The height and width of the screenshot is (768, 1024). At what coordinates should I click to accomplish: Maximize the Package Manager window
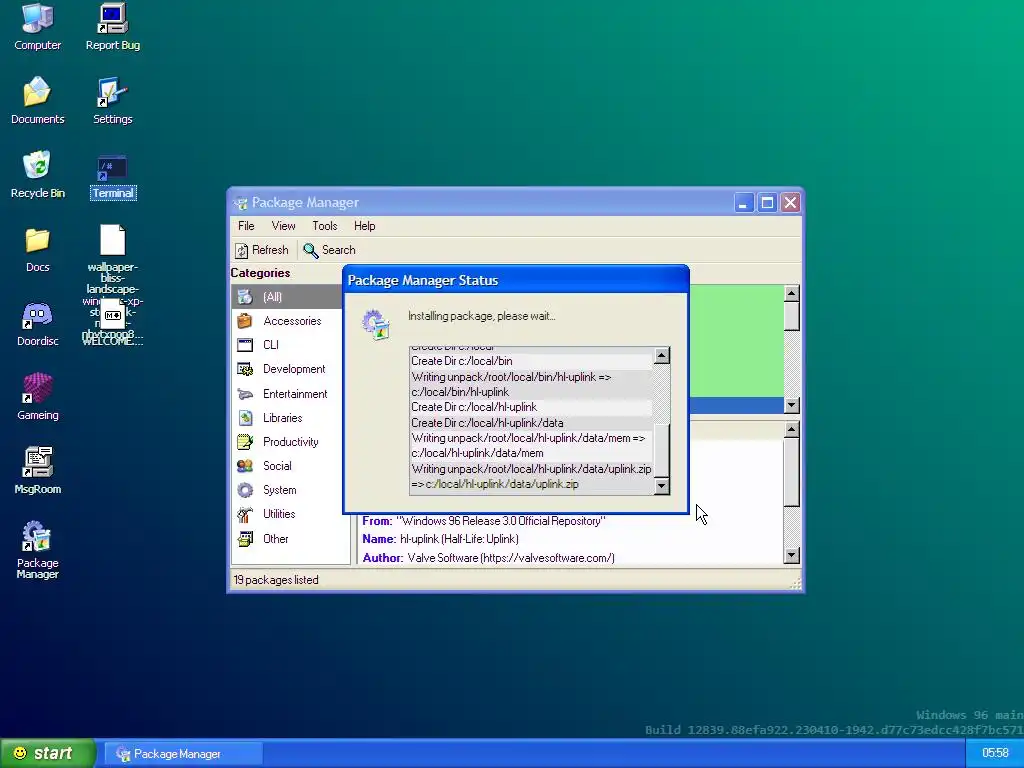pyautogui.click(x=767, y=202)
